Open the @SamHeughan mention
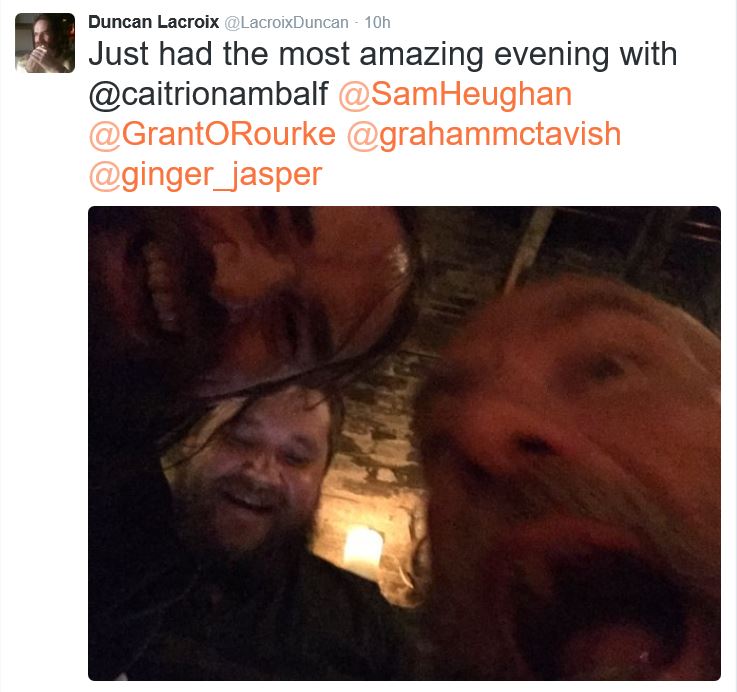This screenshot has width=737, height=692. [x=455, y=94]
